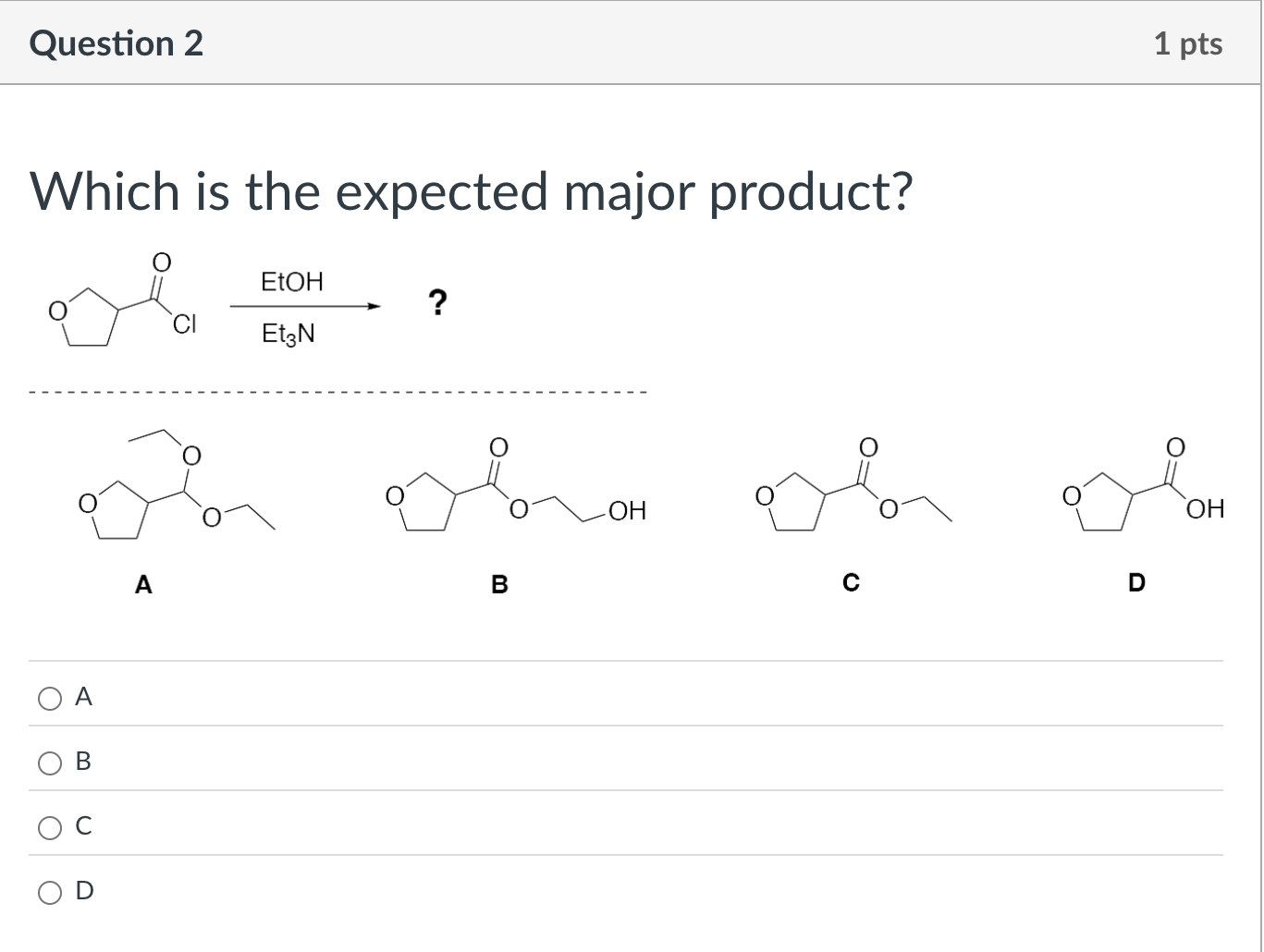
Task: Select answer choice B radio button
Action: [50, 763]
